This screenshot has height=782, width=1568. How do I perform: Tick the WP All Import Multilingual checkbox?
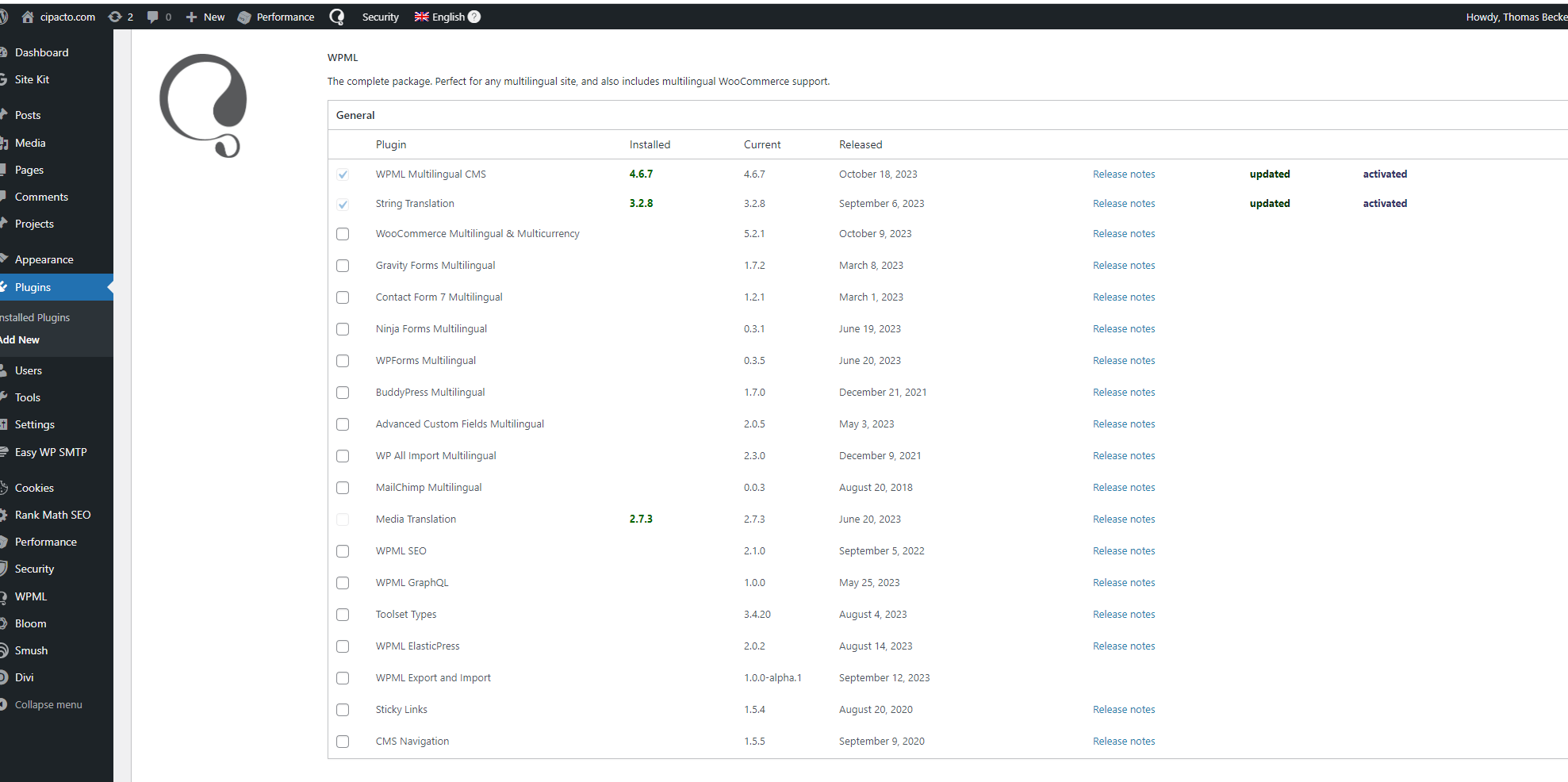[343, 456]
